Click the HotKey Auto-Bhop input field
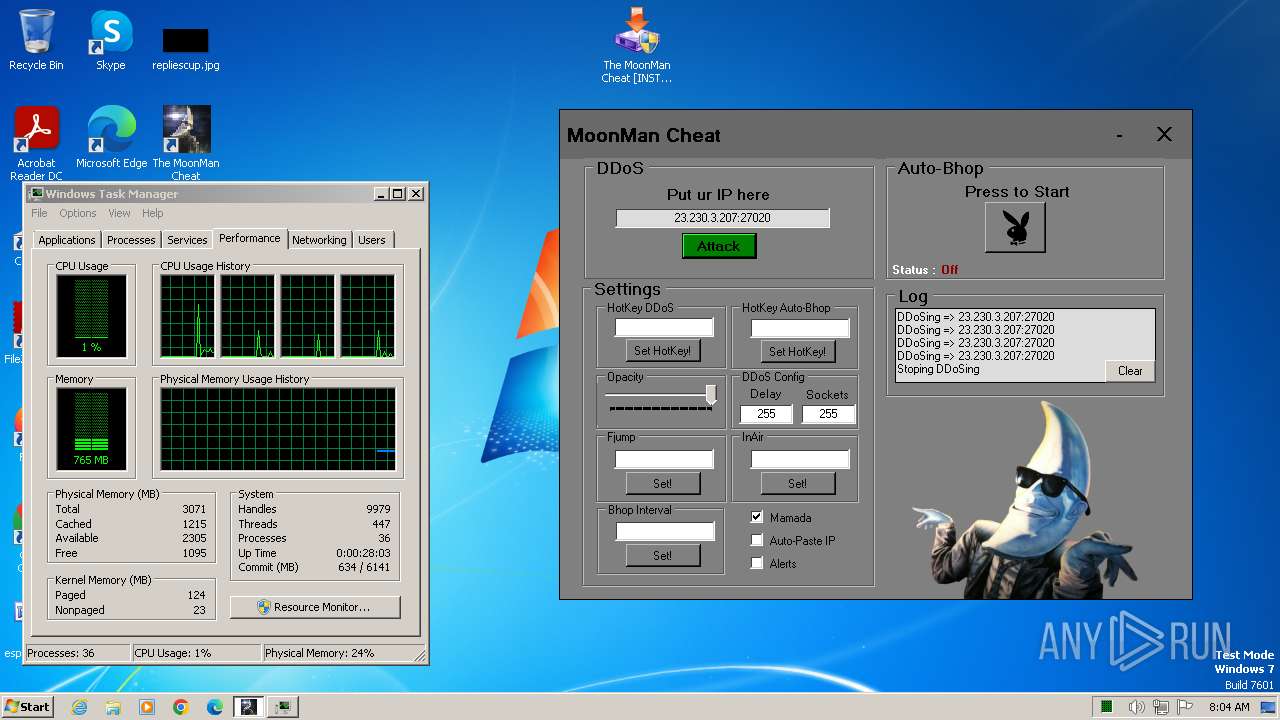Viewport: 1280px width, 720px height. (800, 328)
